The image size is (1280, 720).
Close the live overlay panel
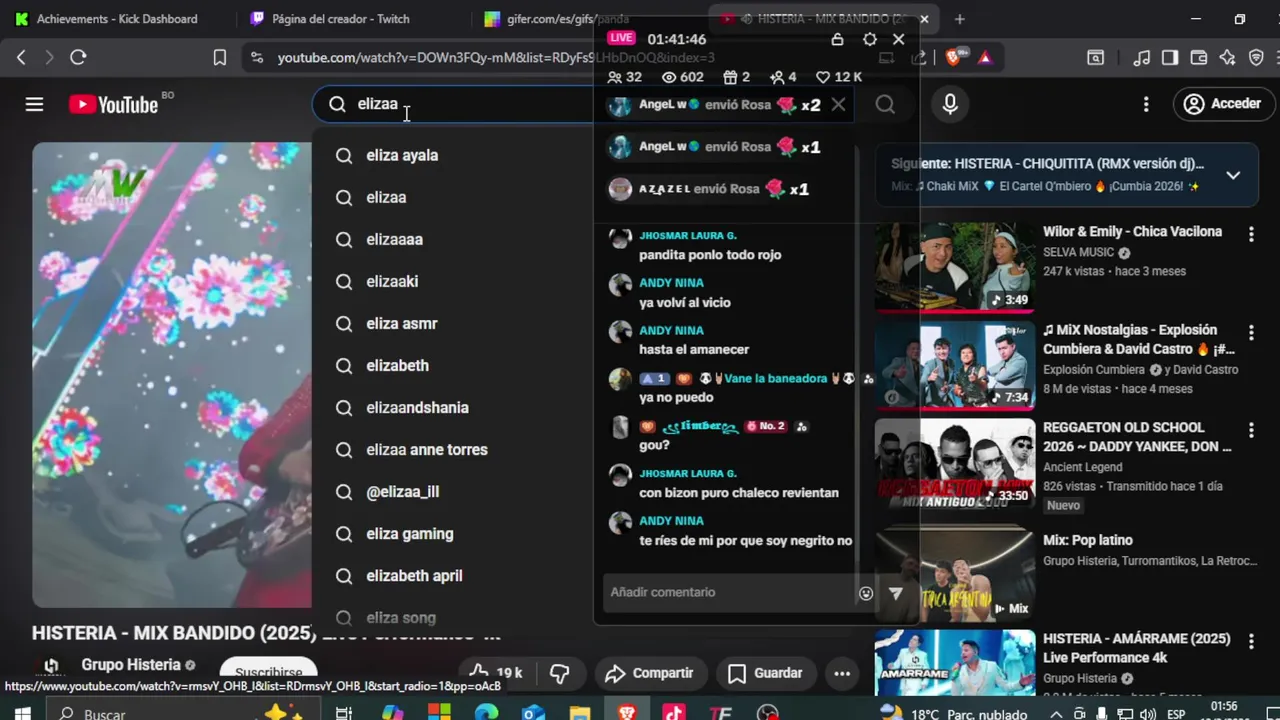[x=898, y=39]
